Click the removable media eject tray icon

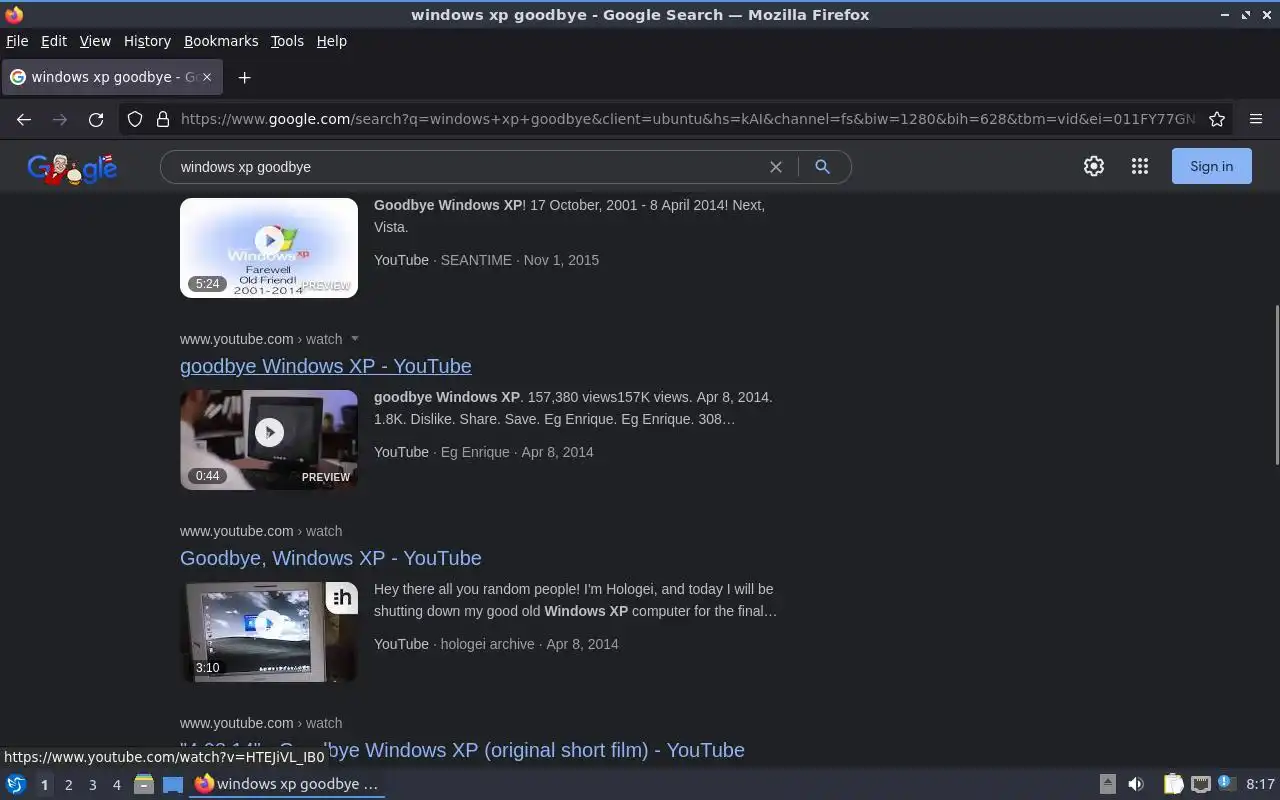pos(1107,784)
